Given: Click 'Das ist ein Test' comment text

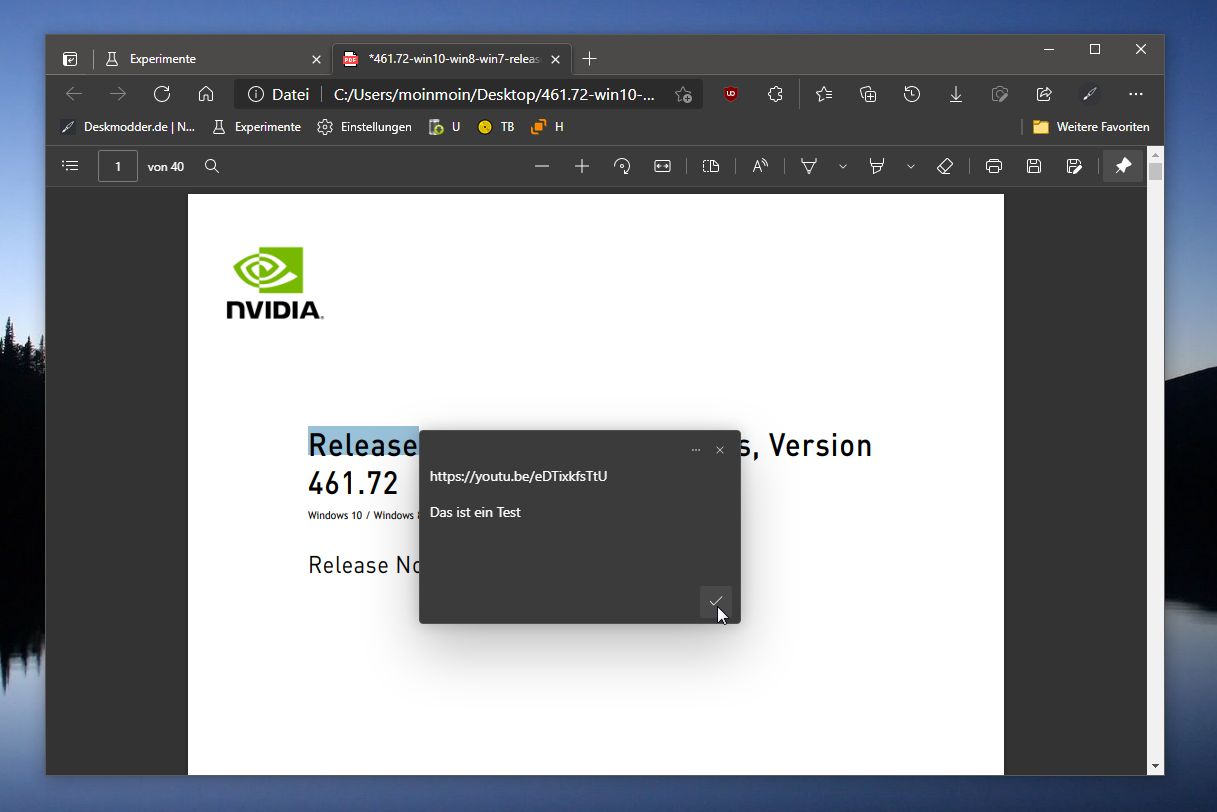Looking at the screenshot, I should (475, 512).
